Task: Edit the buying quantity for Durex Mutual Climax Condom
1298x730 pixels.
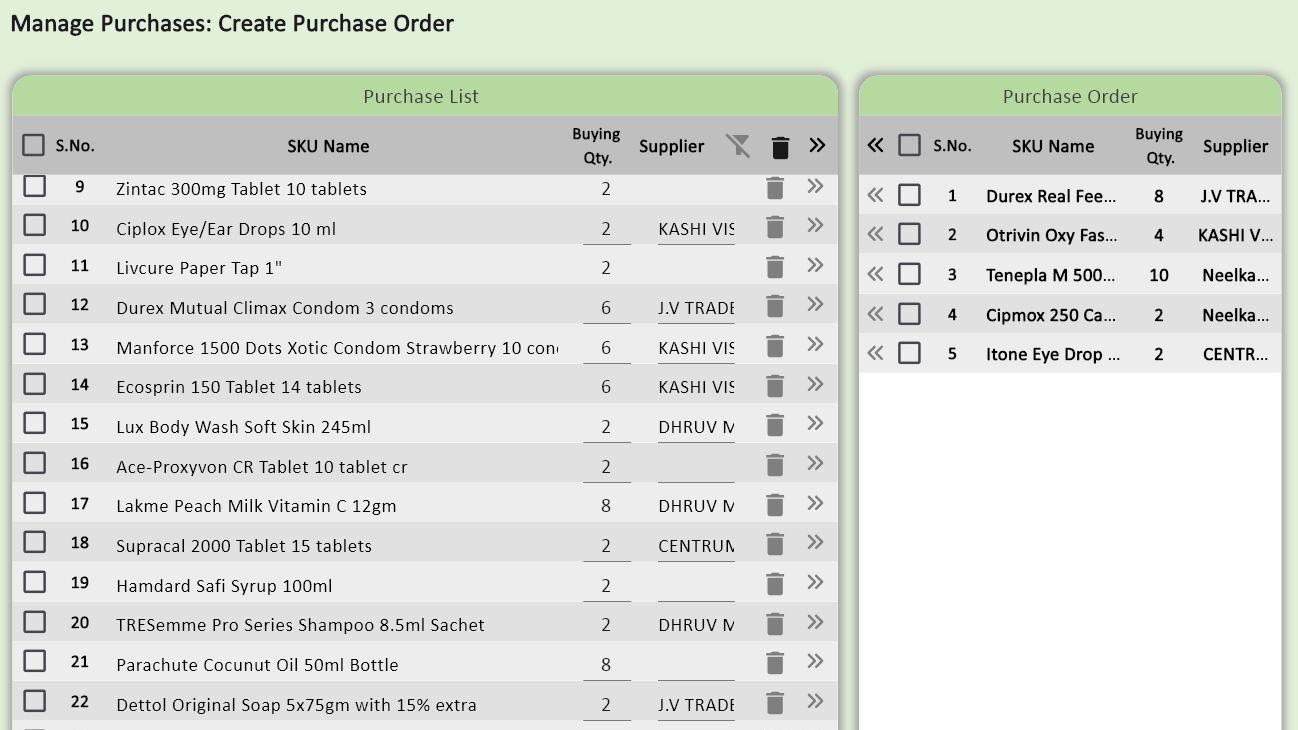Action: [606, 308]
